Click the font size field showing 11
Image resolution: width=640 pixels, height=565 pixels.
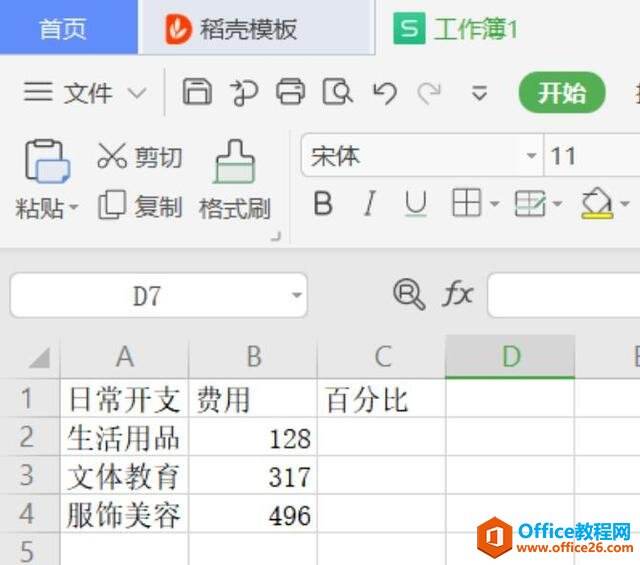592,156
